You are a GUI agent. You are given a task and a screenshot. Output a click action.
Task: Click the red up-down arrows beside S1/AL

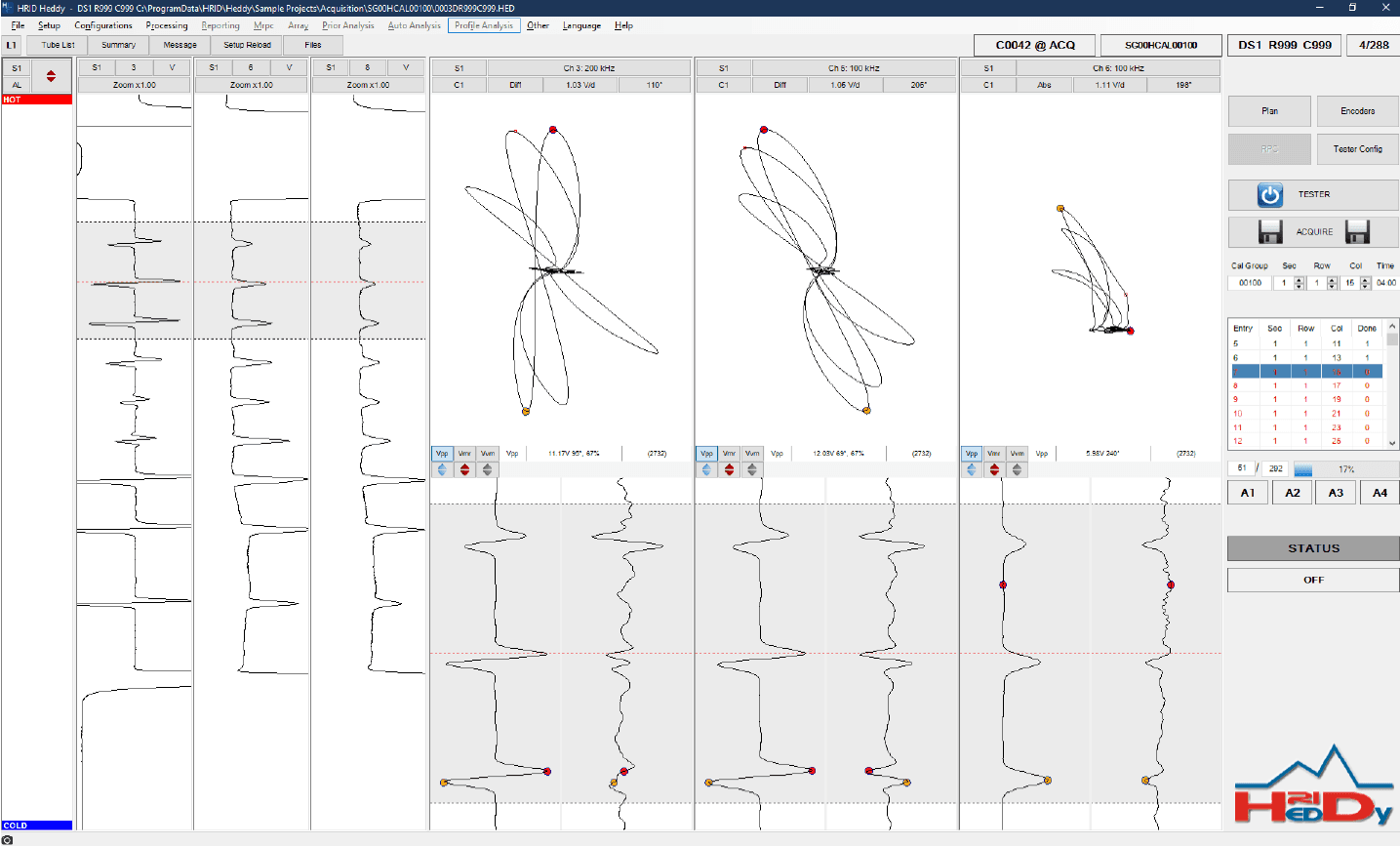pos(51,76)
